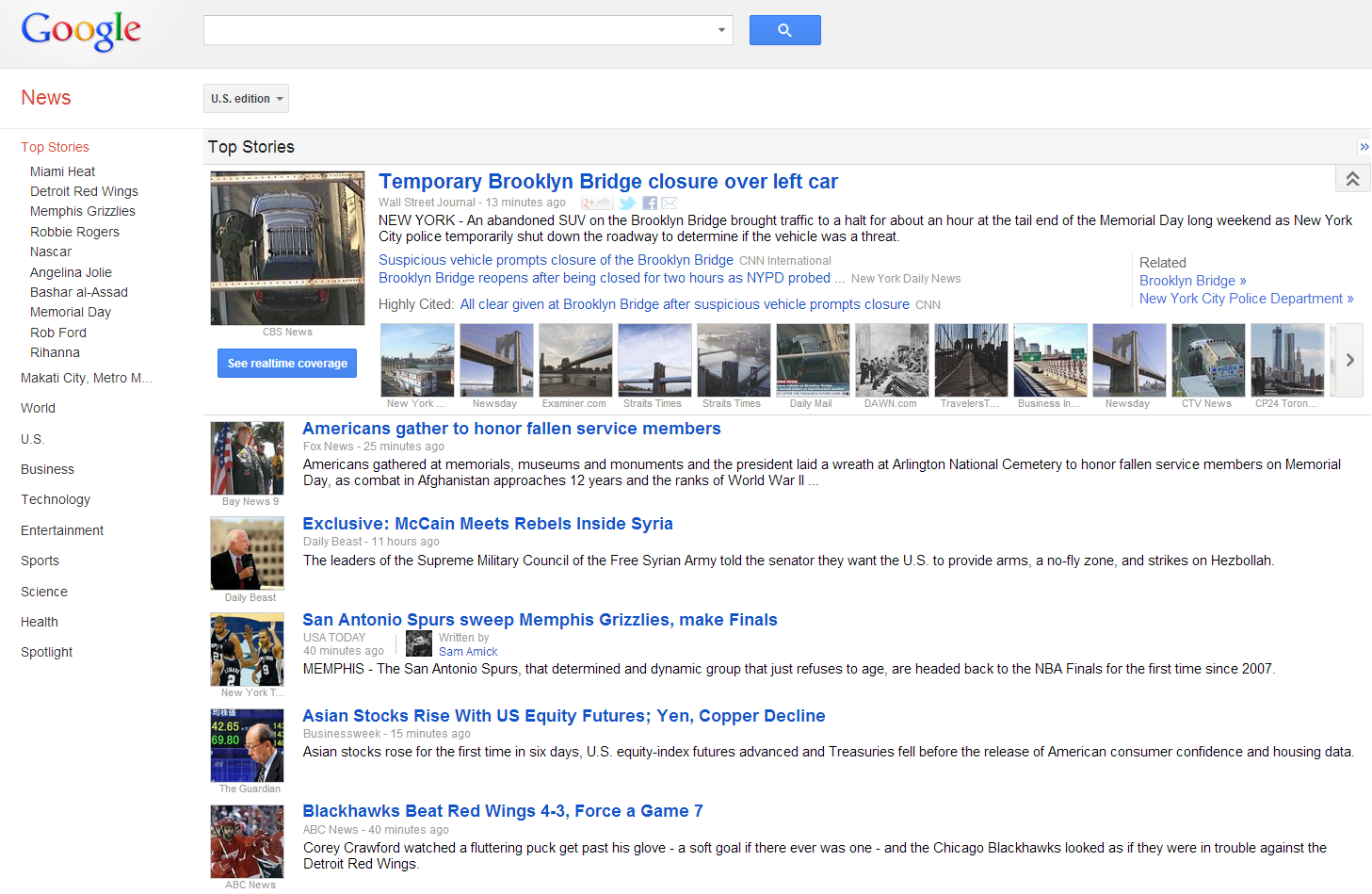The height and width of the screenshot is (894, 1372).
Task: Share the Brooklyn Bridge story on Twitter
Action: pyautogui.click(x=627, y=203)
